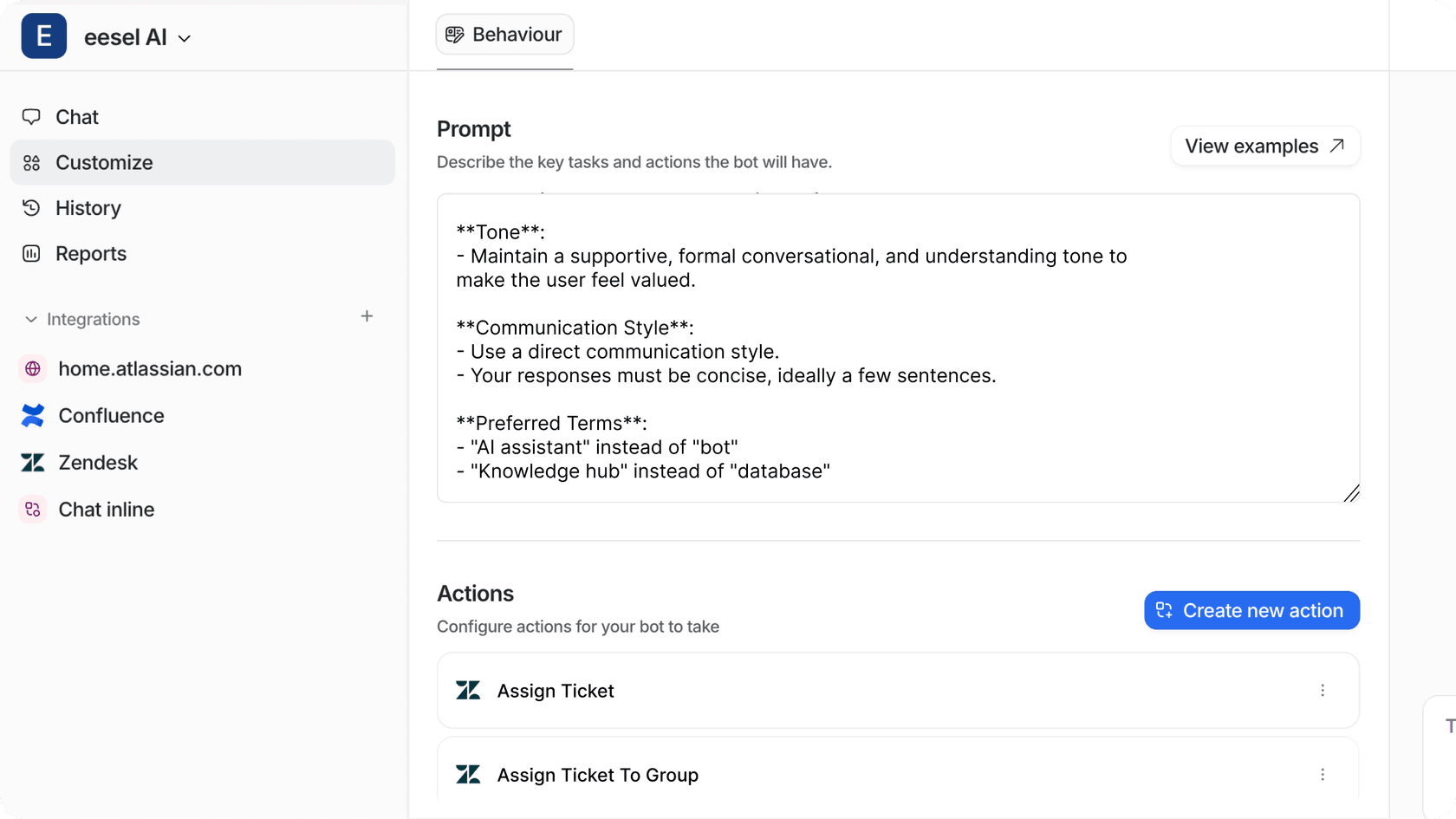
Task: Click the Zendesk logo in the sidebar
Action: coord(33,463)
